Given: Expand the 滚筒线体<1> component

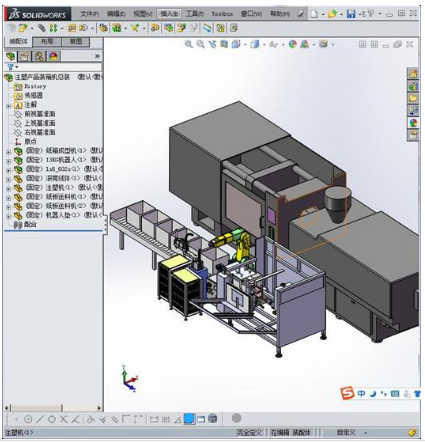Looking at the screenshot, I should tap(9, 179).
